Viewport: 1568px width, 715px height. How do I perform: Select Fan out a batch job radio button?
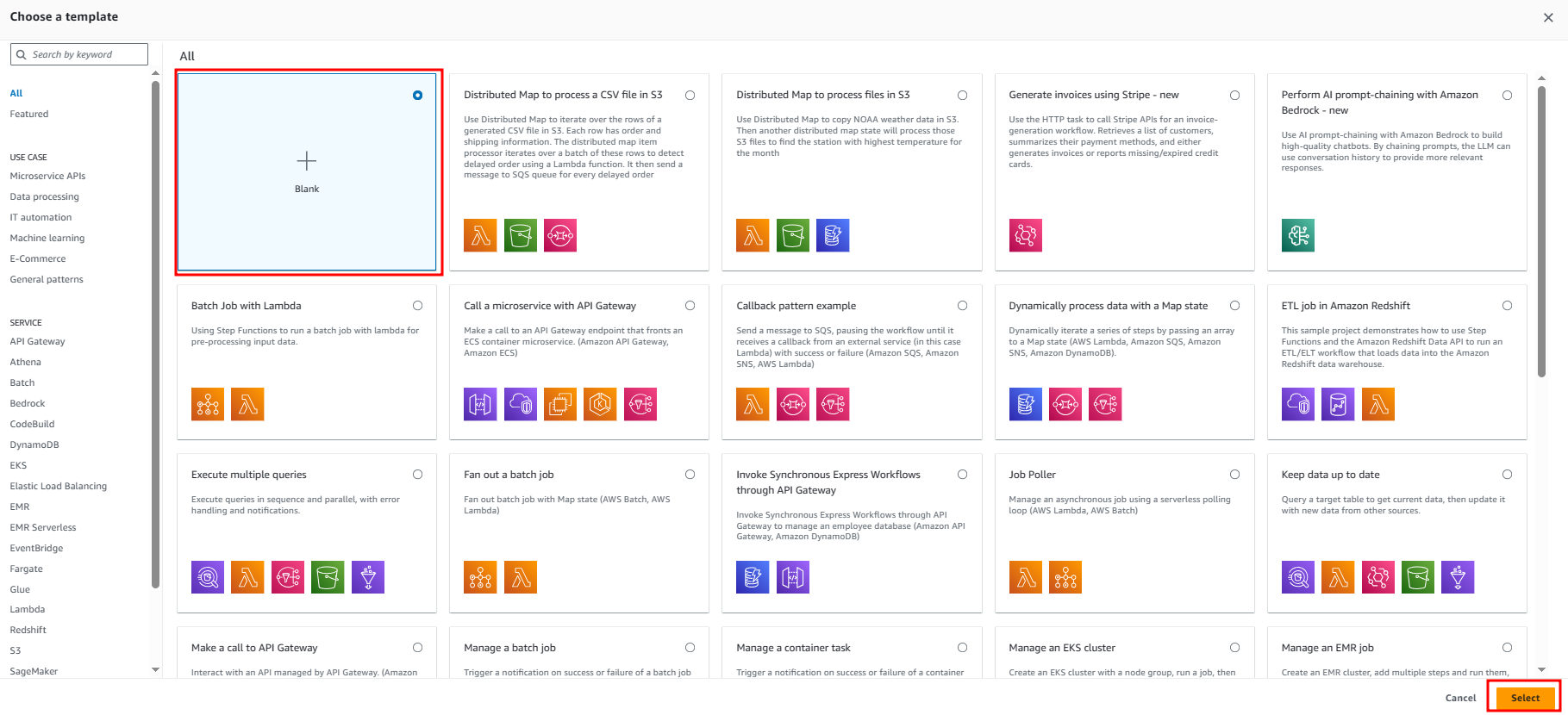[690, 475]
